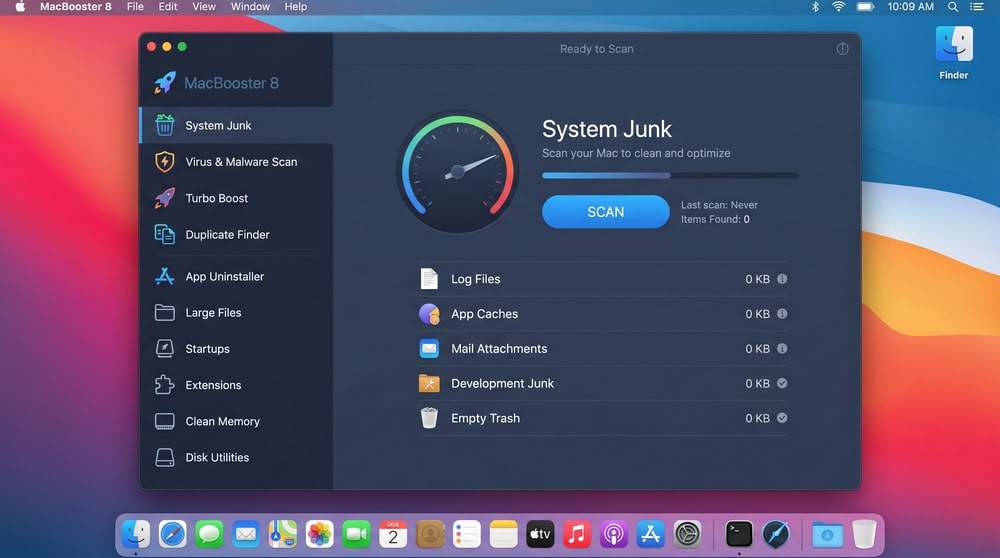The height and width of the screenshot is (558, 1000).
Task: Click the Clean Memory icon
Action: 165,421
